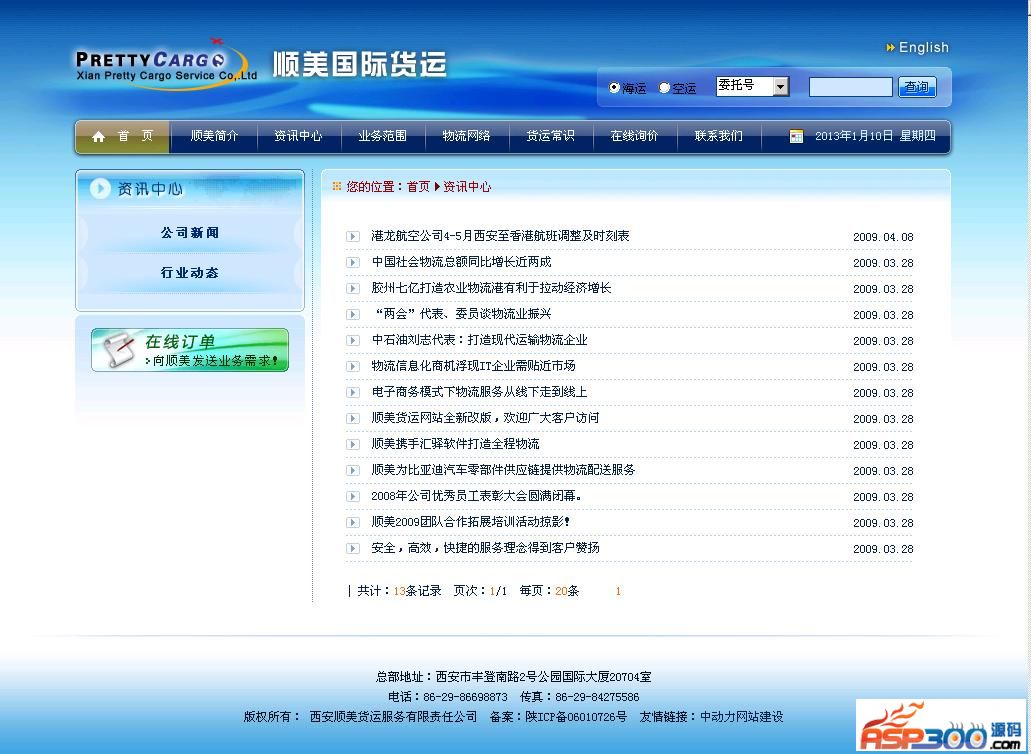The image size is (1031, 754).
Task: Click the Pretty Cargo company logo
Action: (x=166, y=65)
